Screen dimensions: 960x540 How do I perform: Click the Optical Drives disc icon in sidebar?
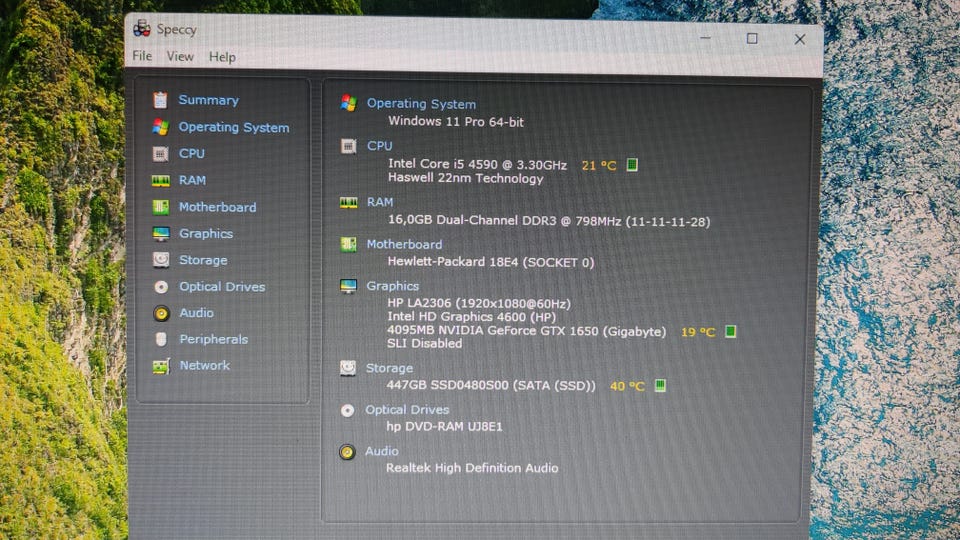coord(161,287)
